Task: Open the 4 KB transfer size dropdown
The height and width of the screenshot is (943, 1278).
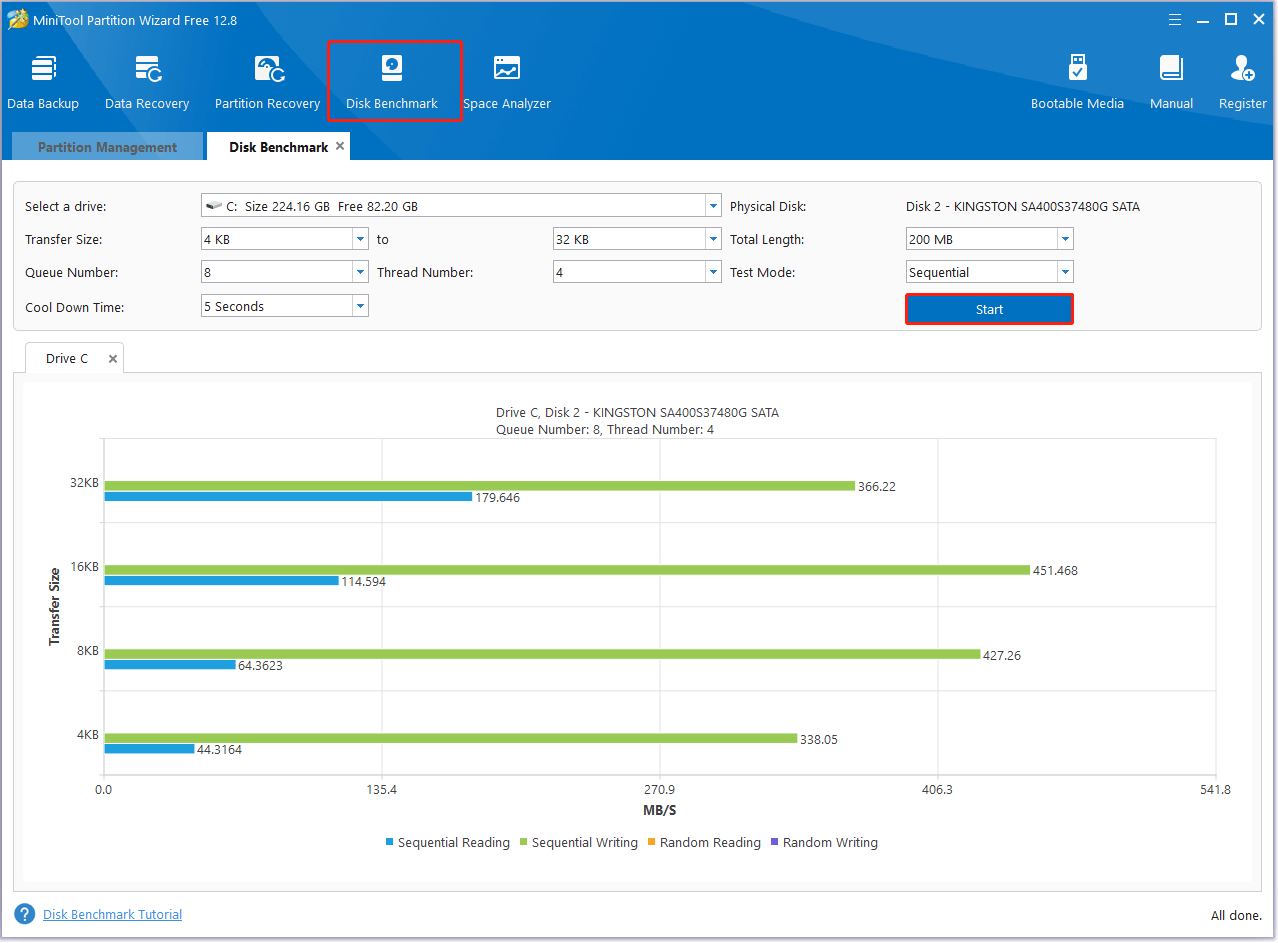Action: pyautogui.click(x=360, y=240)
